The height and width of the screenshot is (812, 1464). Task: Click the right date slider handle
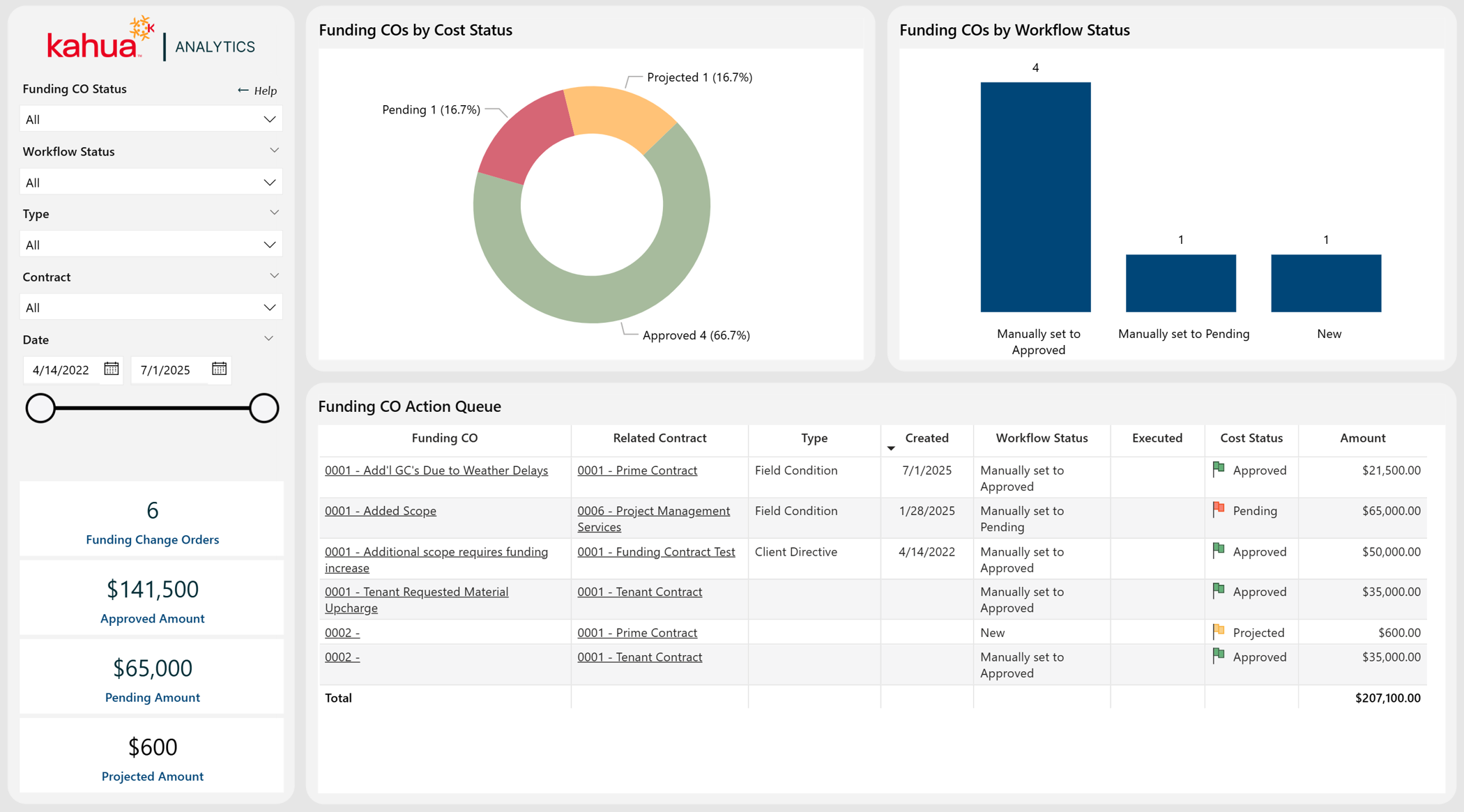(264, 408)
